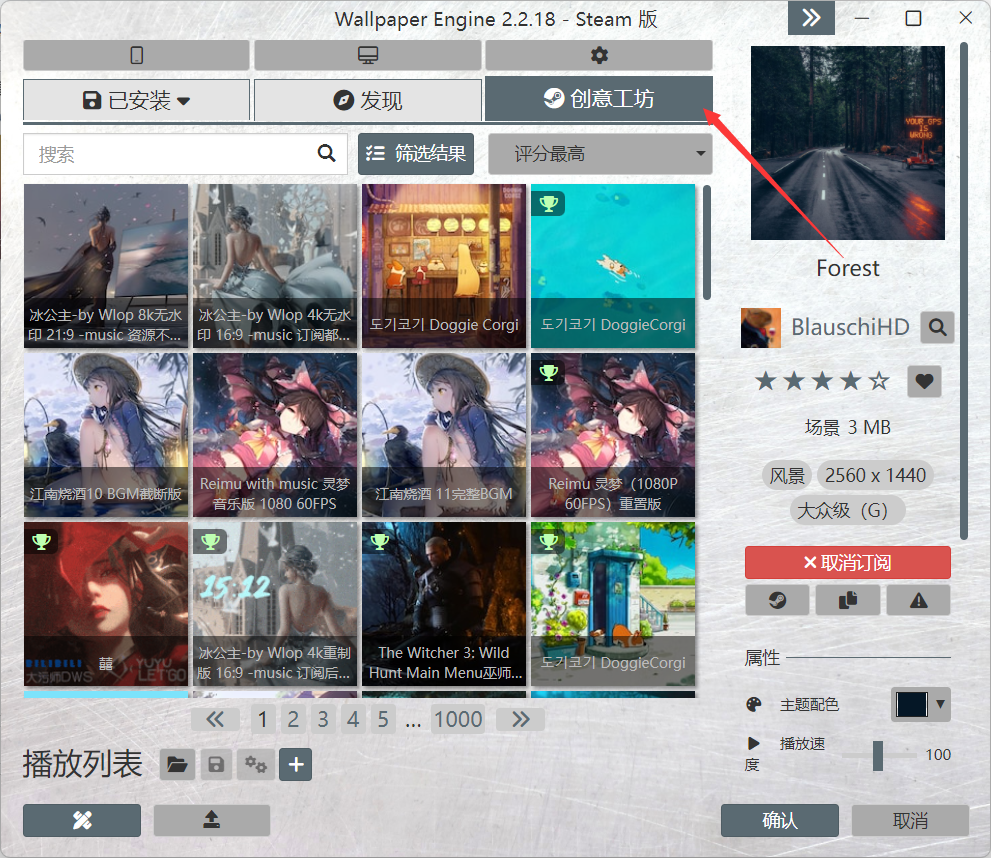Viewport: 991px width, 858px height.
Task: Open the wallpaper's Steam page icon
Action: (777, 600)
